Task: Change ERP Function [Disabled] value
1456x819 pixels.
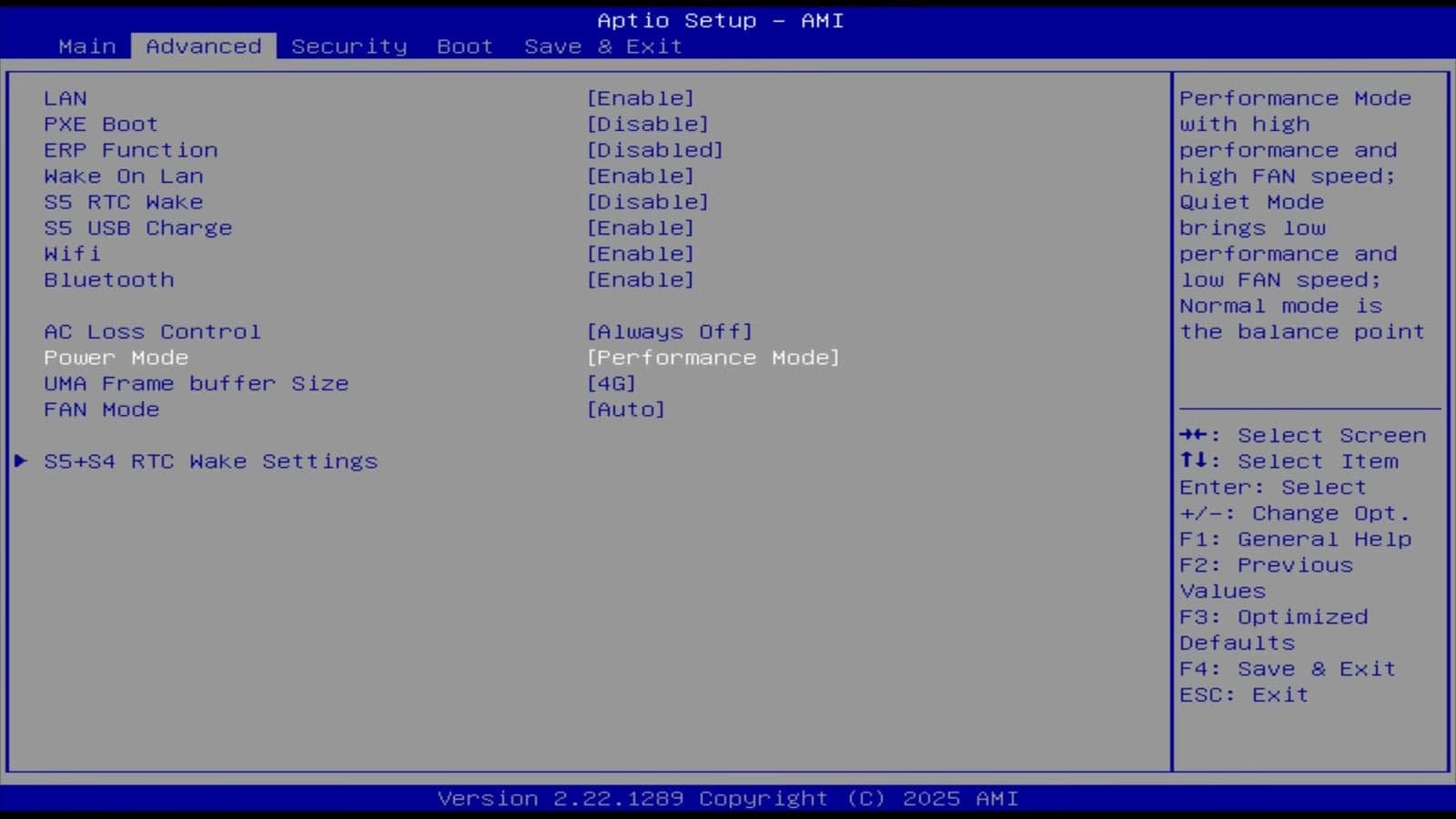Action: pyautogui.click(x=655, y=150)
